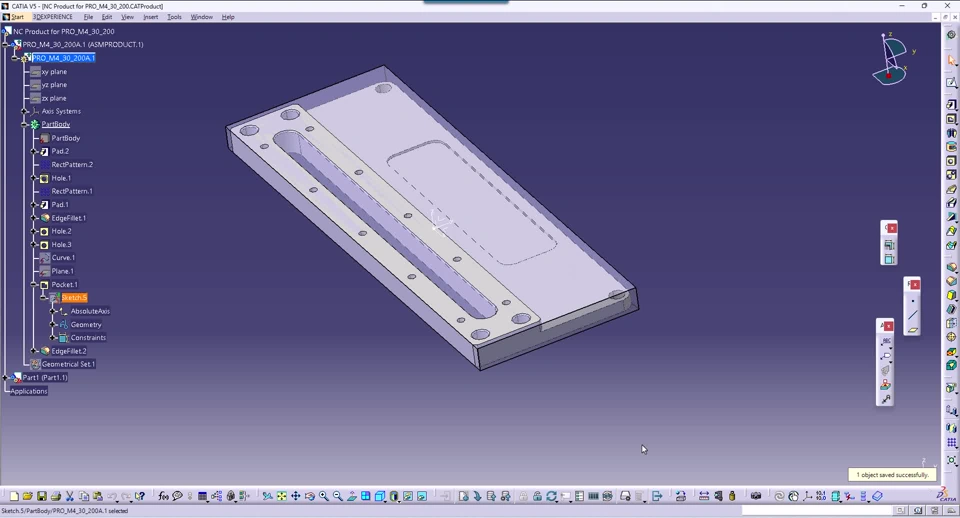Screen dimensions: 960x518
Task: Click the Update refresh arrows icon
Action: [x=552, y=496]
